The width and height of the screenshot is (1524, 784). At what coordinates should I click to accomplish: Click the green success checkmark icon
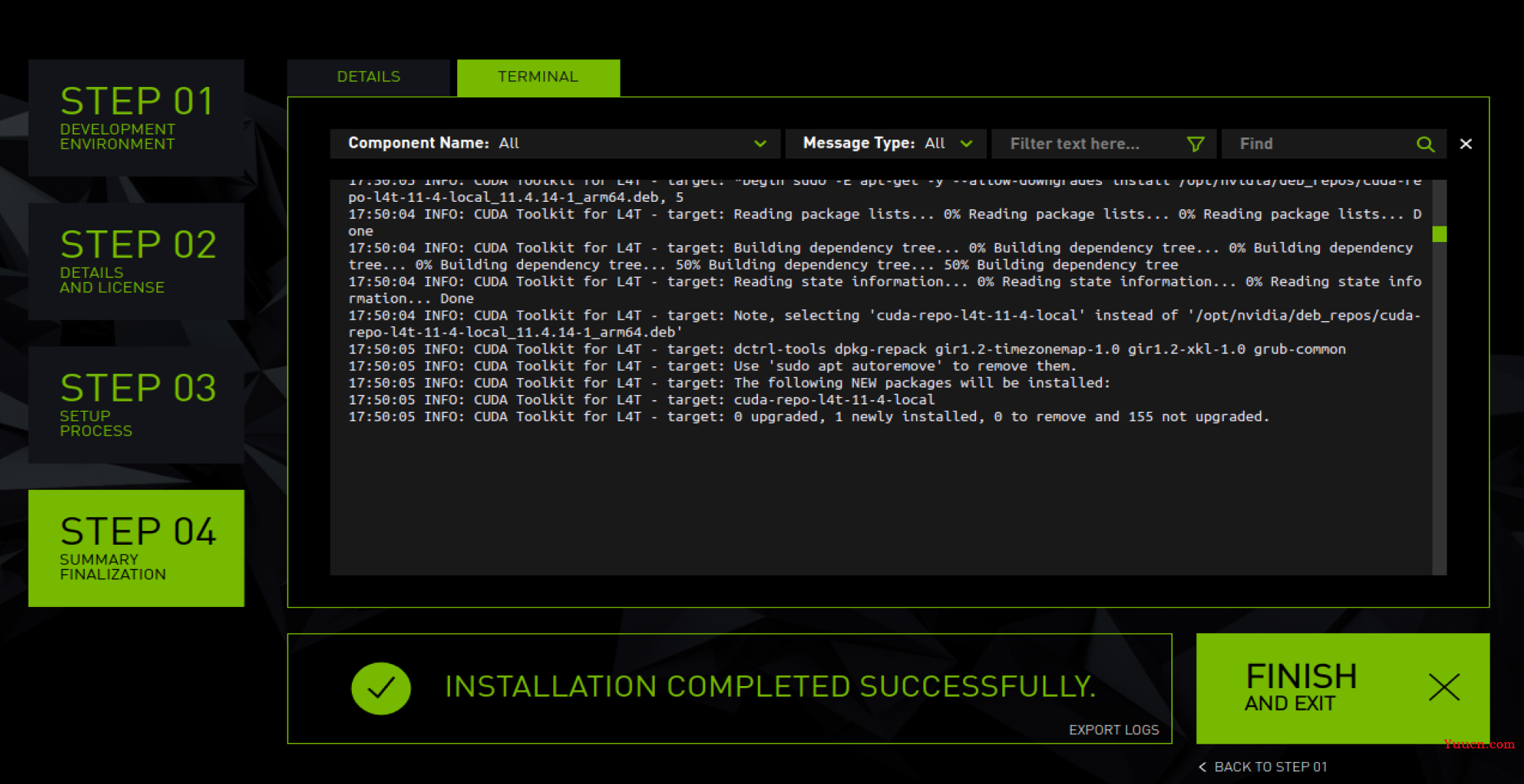380,688
